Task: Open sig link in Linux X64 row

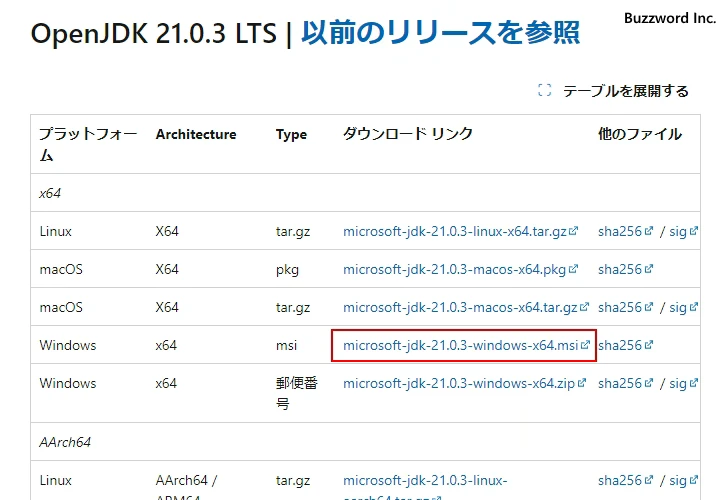Action: click(x=678, y=231)
